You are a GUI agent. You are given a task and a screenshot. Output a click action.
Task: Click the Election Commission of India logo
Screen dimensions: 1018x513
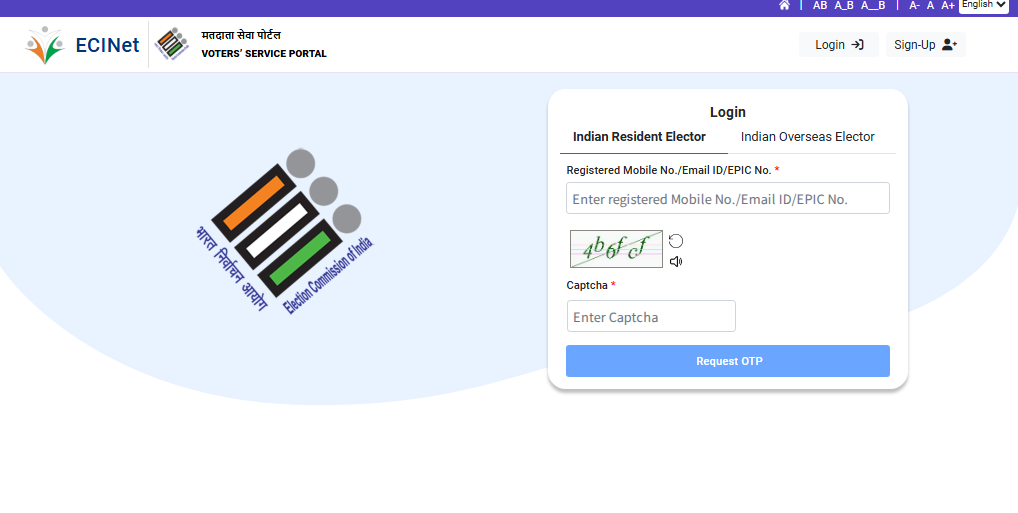[x=284, y=232]
